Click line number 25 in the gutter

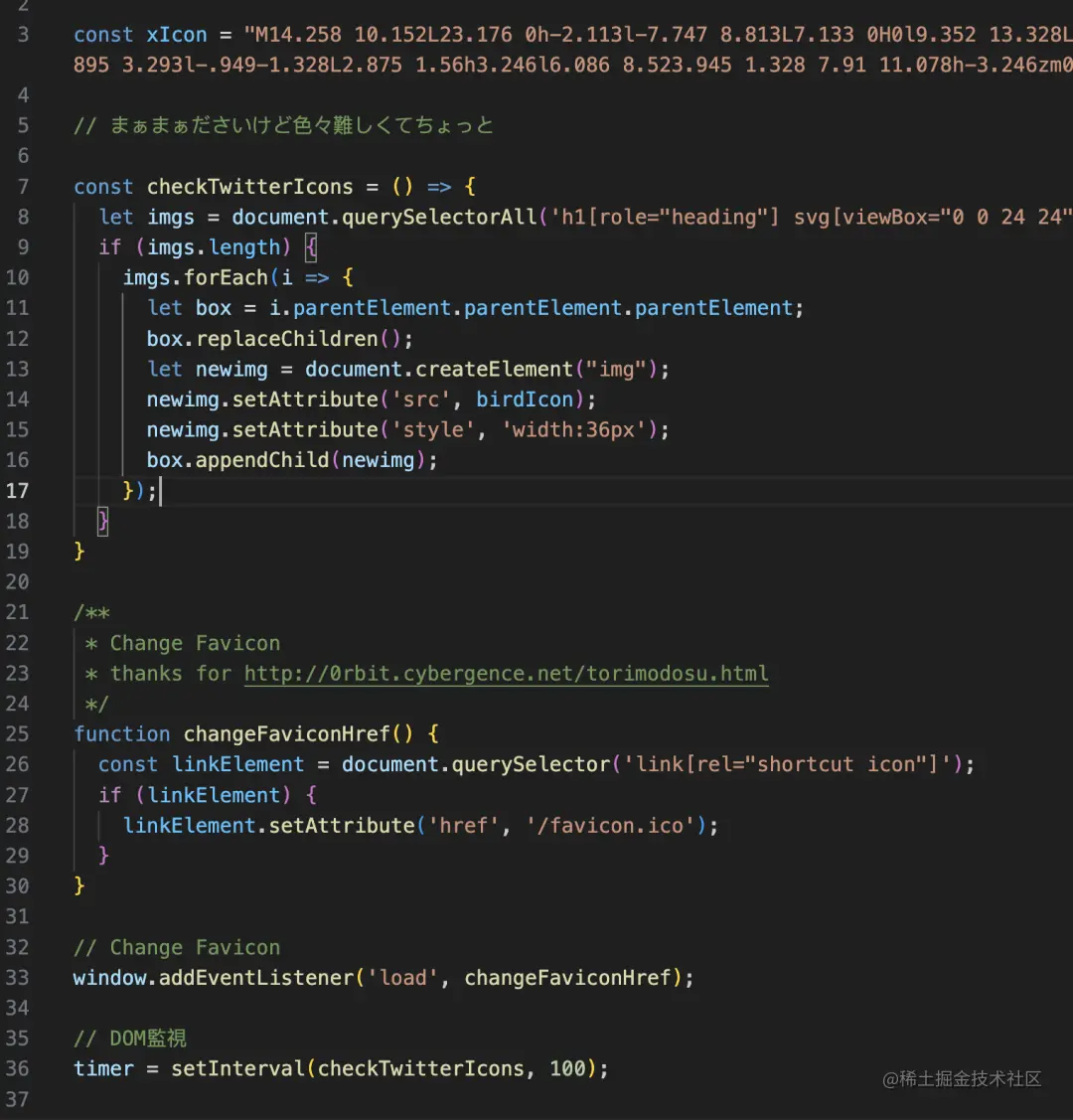click(17, 733)
